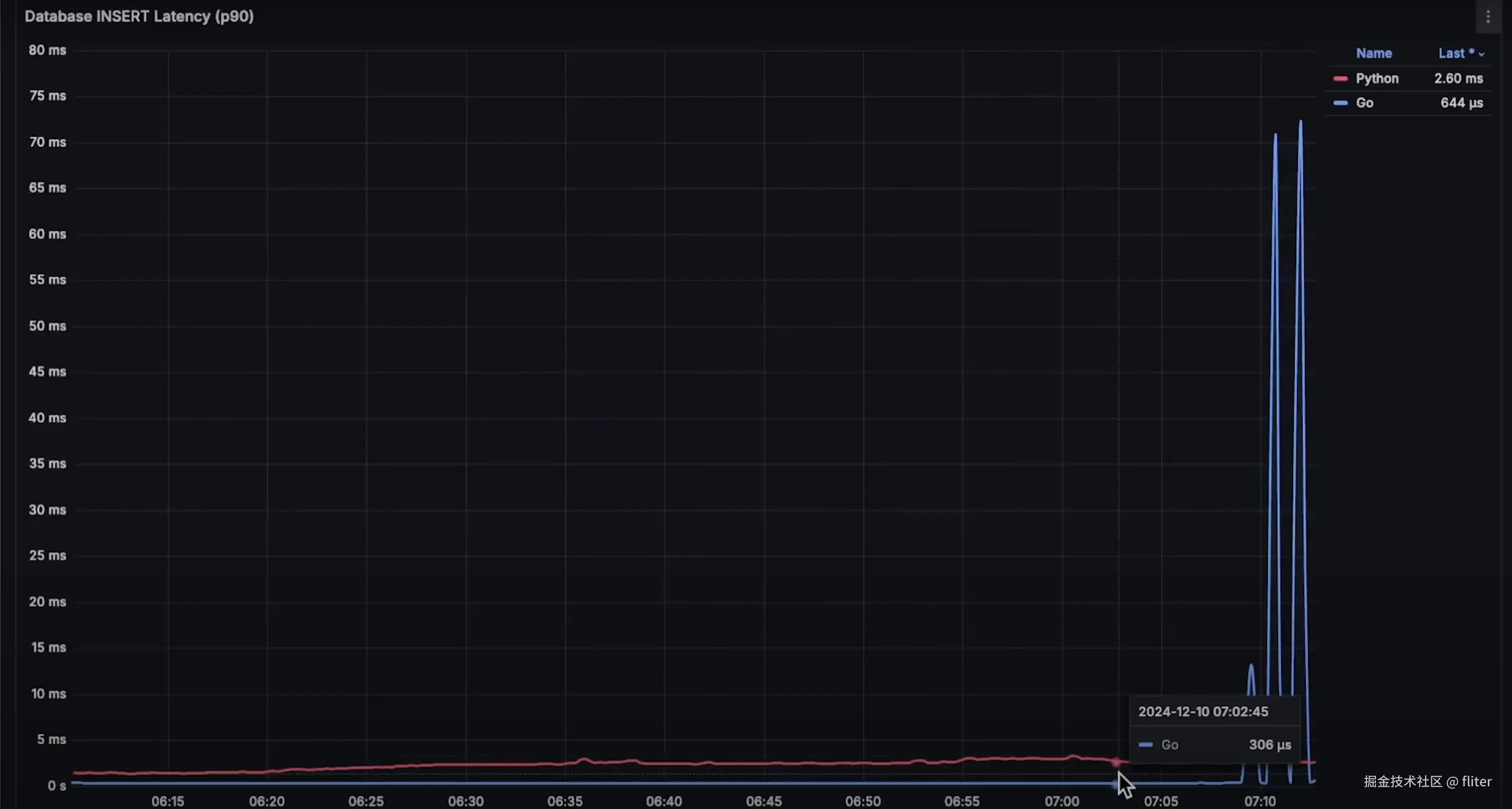The image size is (1512, 809).
Task: Open the Database INSERT Latency (p90) title menu
Action: coord(139,16)
